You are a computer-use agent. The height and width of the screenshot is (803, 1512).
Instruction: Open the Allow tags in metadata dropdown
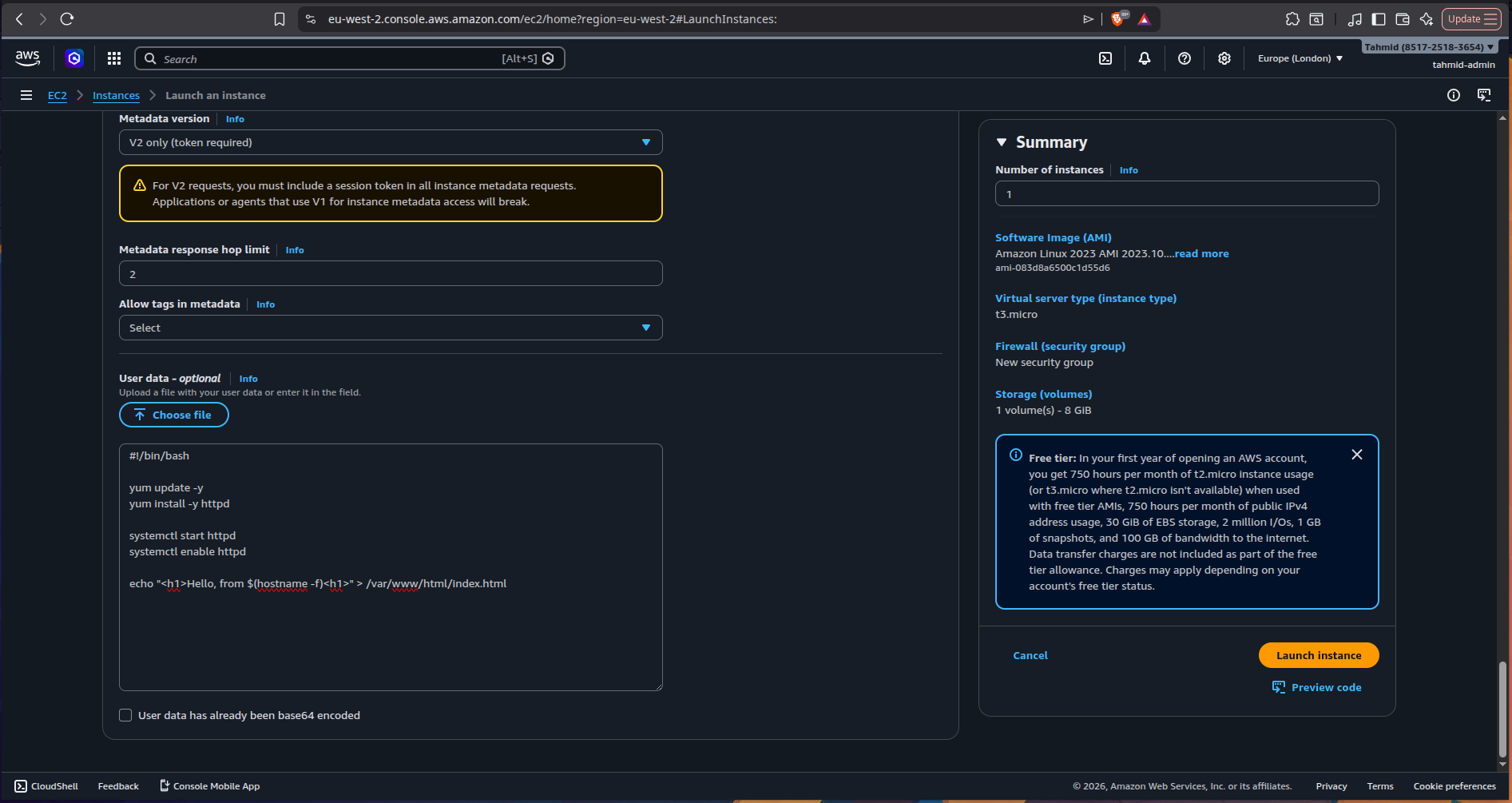click(x=391, y=328)
